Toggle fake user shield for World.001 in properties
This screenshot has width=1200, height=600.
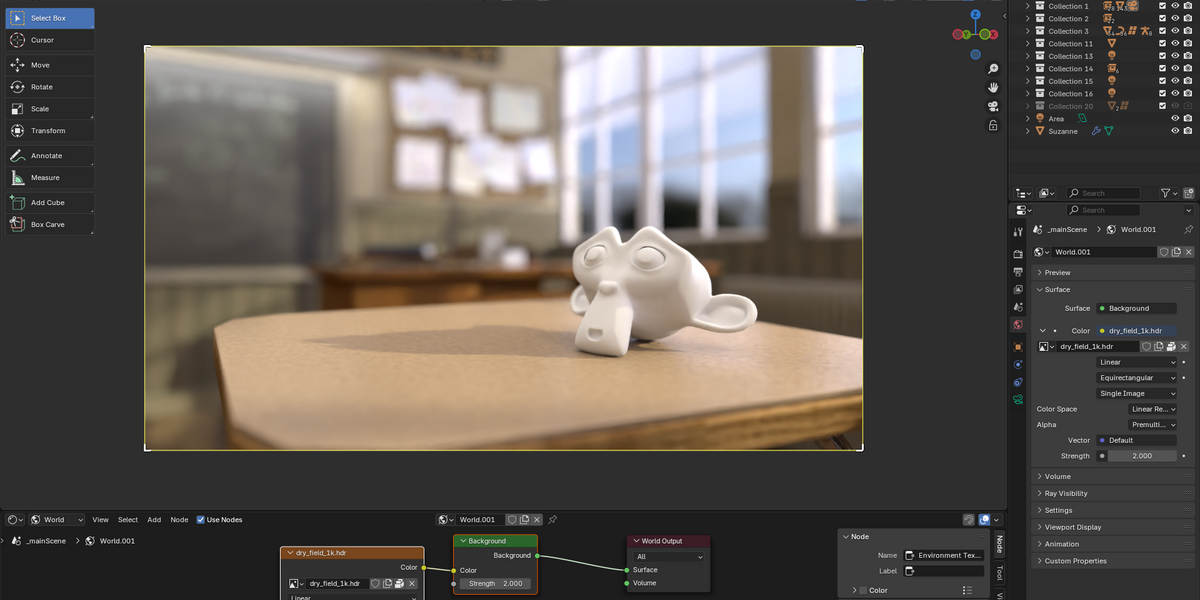point(1165,252)
